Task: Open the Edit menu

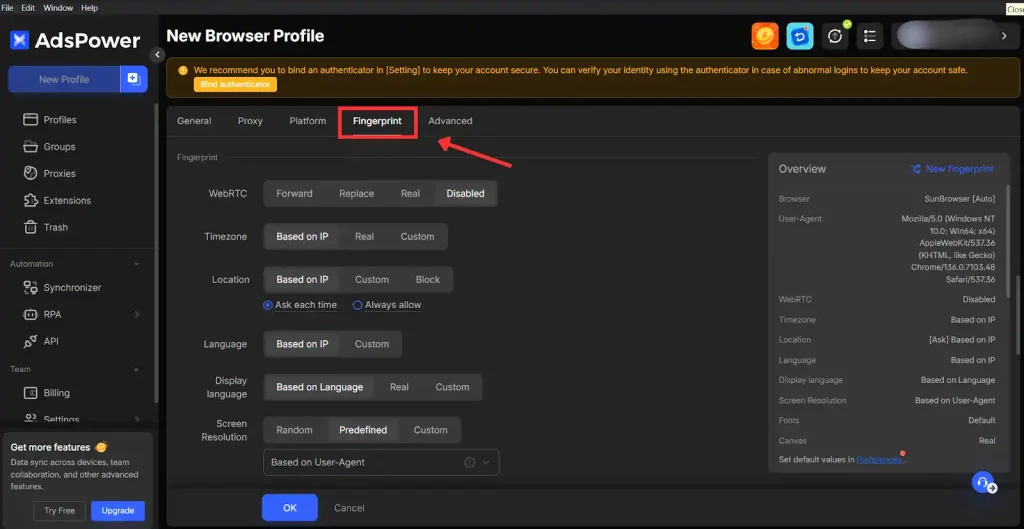Action: (x=28, y=8)
